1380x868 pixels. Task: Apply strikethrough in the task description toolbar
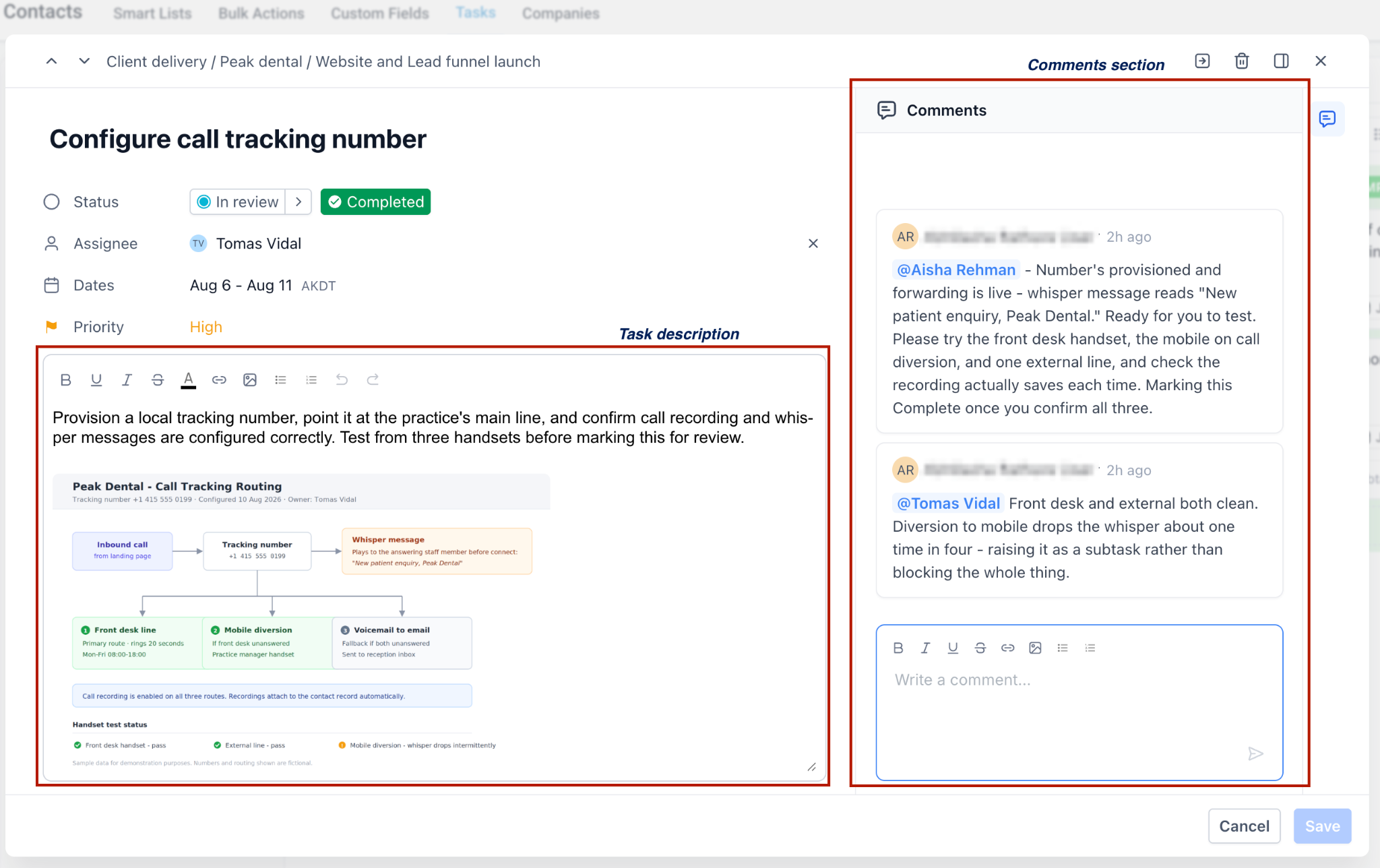pyautogui.click(x=158, y=380)
